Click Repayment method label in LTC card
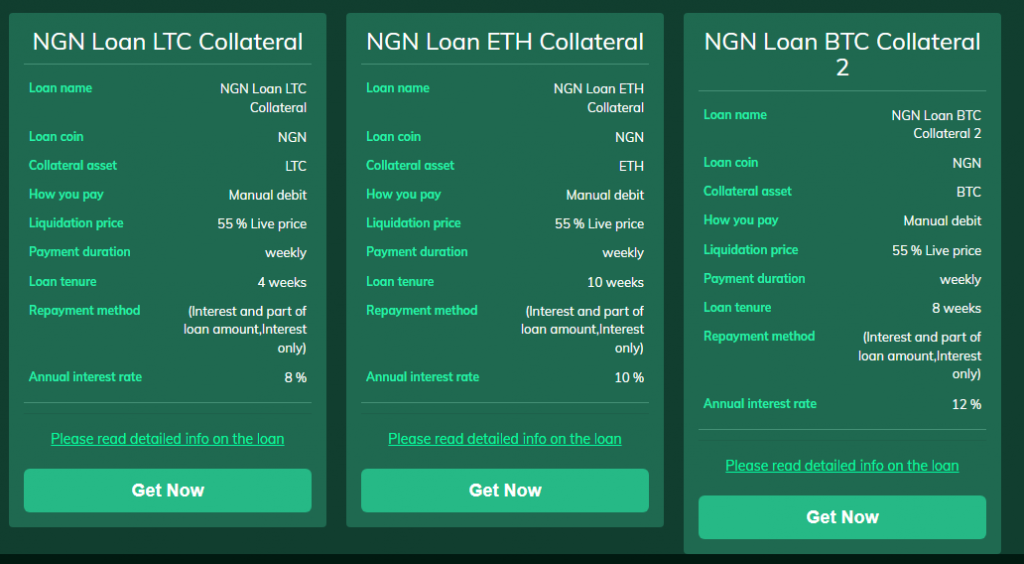 pos(84,310)
